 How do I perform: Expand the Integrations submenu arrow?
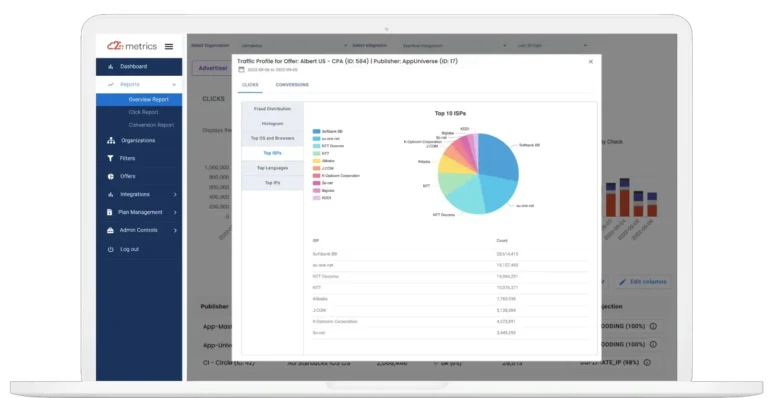175,194
